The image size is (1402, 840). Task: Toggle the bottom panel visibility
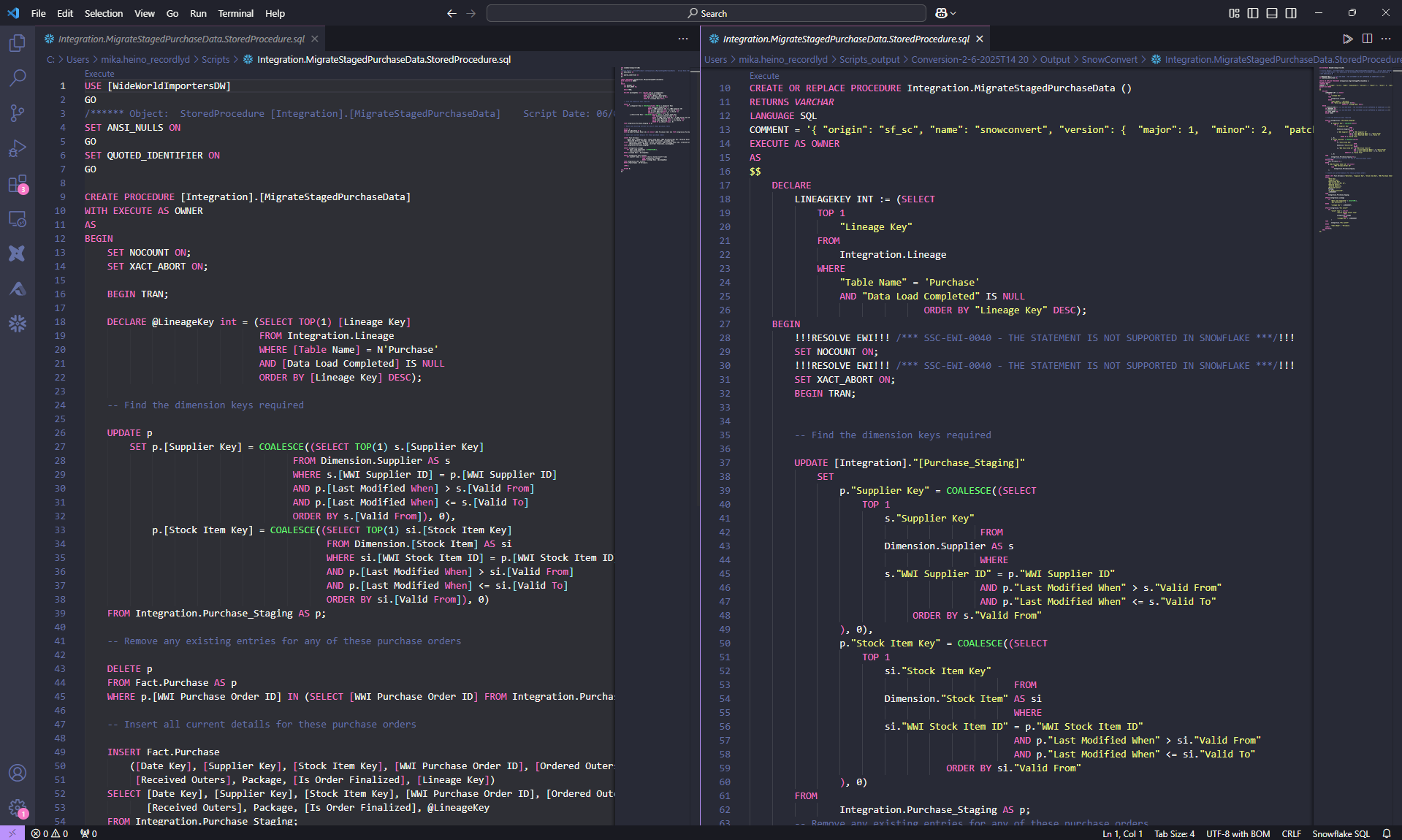pyautogui.click(x=1271, y=13)
